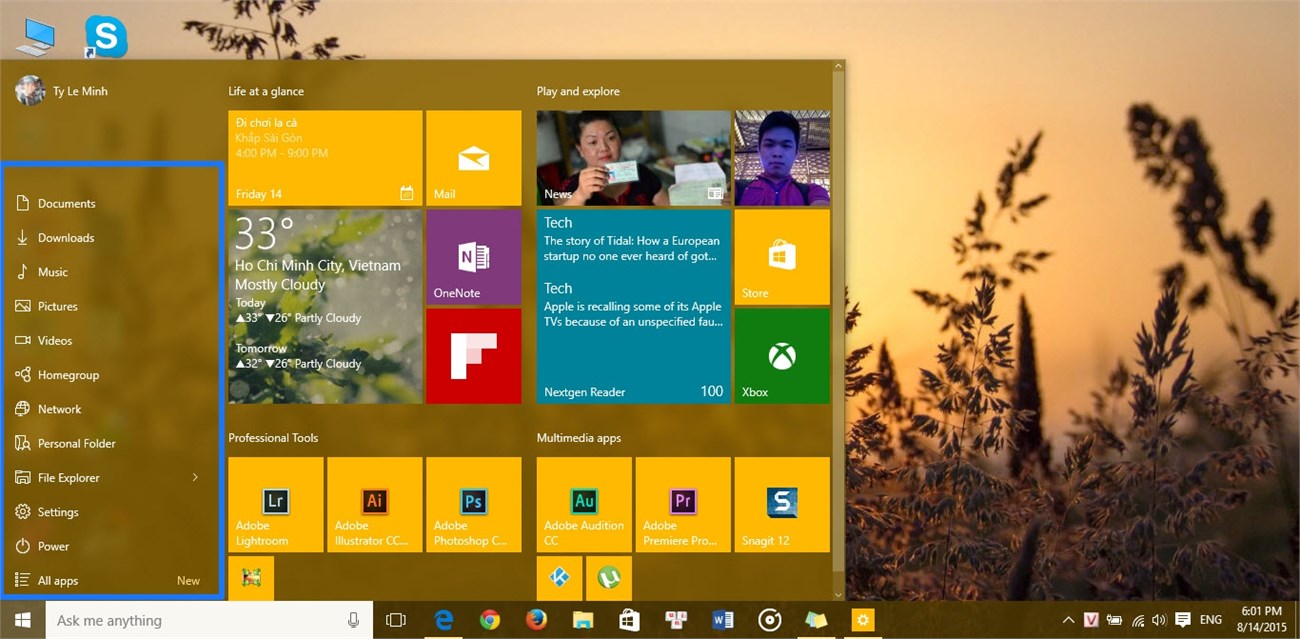This screenshot has width=1300, height=639.
Task: Open active yellow taskbar app icon
Action: pos(862,620)
